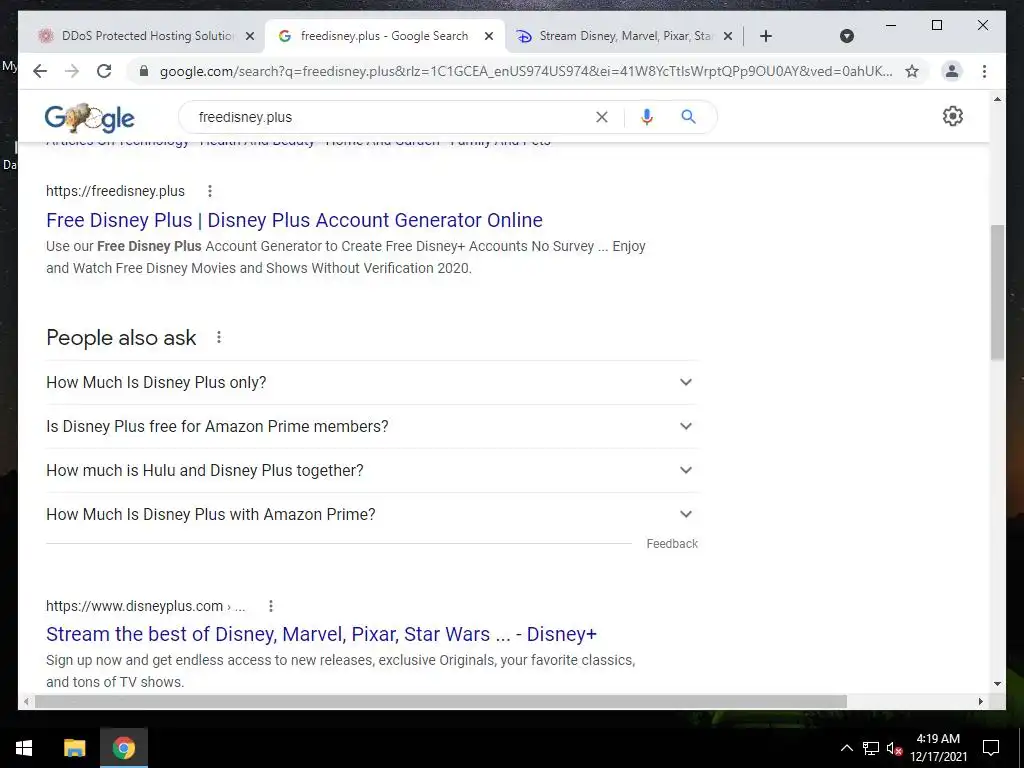Screen dimensions: 1024x768
Task: Expand How much is Hulu and Disney Plus together?
Action: tap(371, 470)
